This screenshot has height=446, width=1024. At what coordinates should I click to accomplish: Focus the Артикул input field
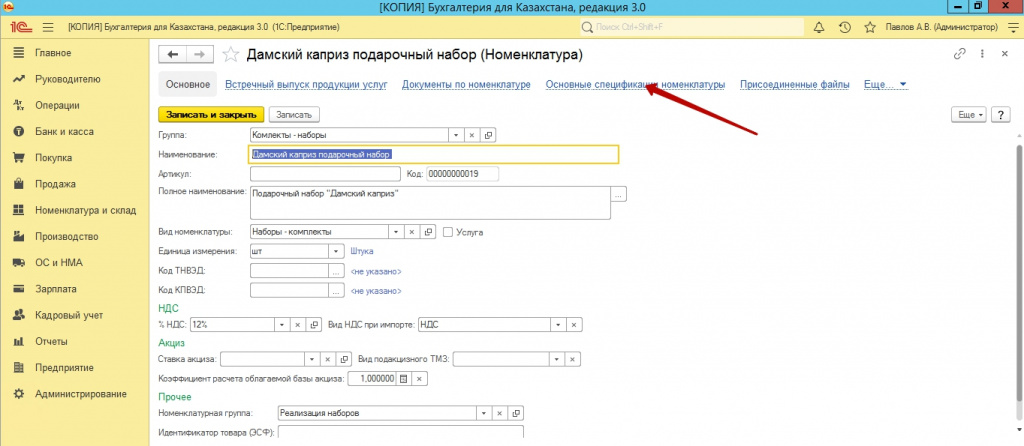tap(325, 174)
